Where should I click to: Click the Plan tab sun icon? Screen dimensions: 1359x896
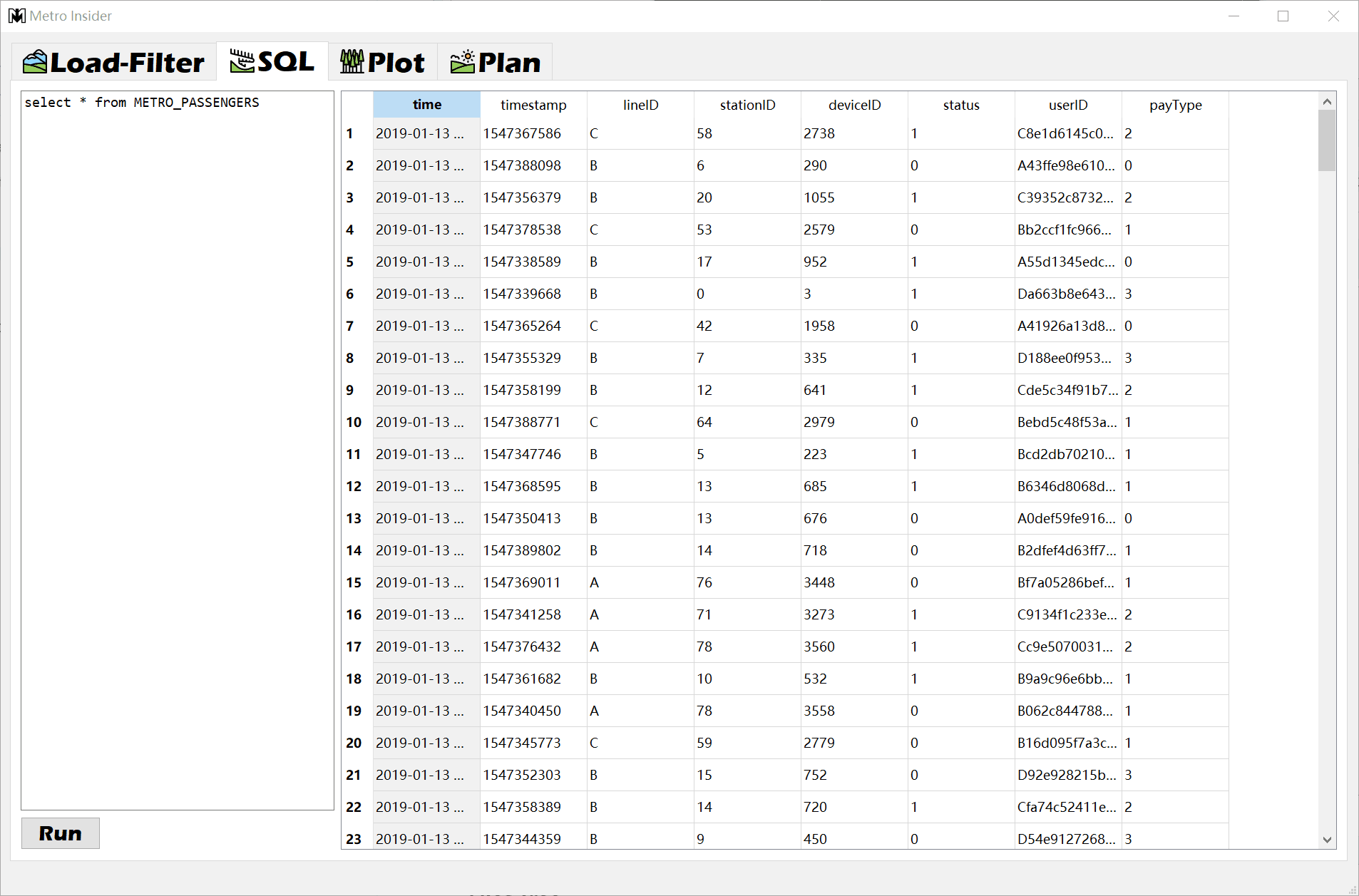click(x=463, y=62)
